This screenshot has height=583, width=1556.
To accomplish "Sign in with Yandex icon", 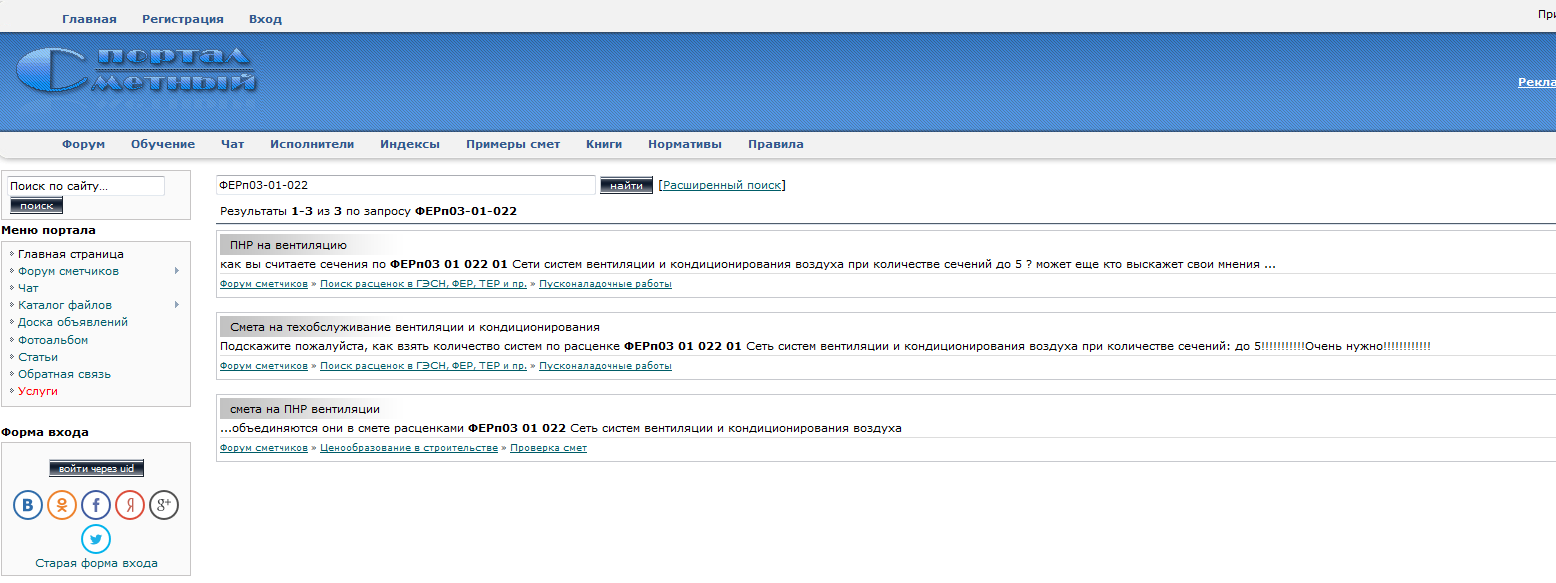I will (130, 505).
